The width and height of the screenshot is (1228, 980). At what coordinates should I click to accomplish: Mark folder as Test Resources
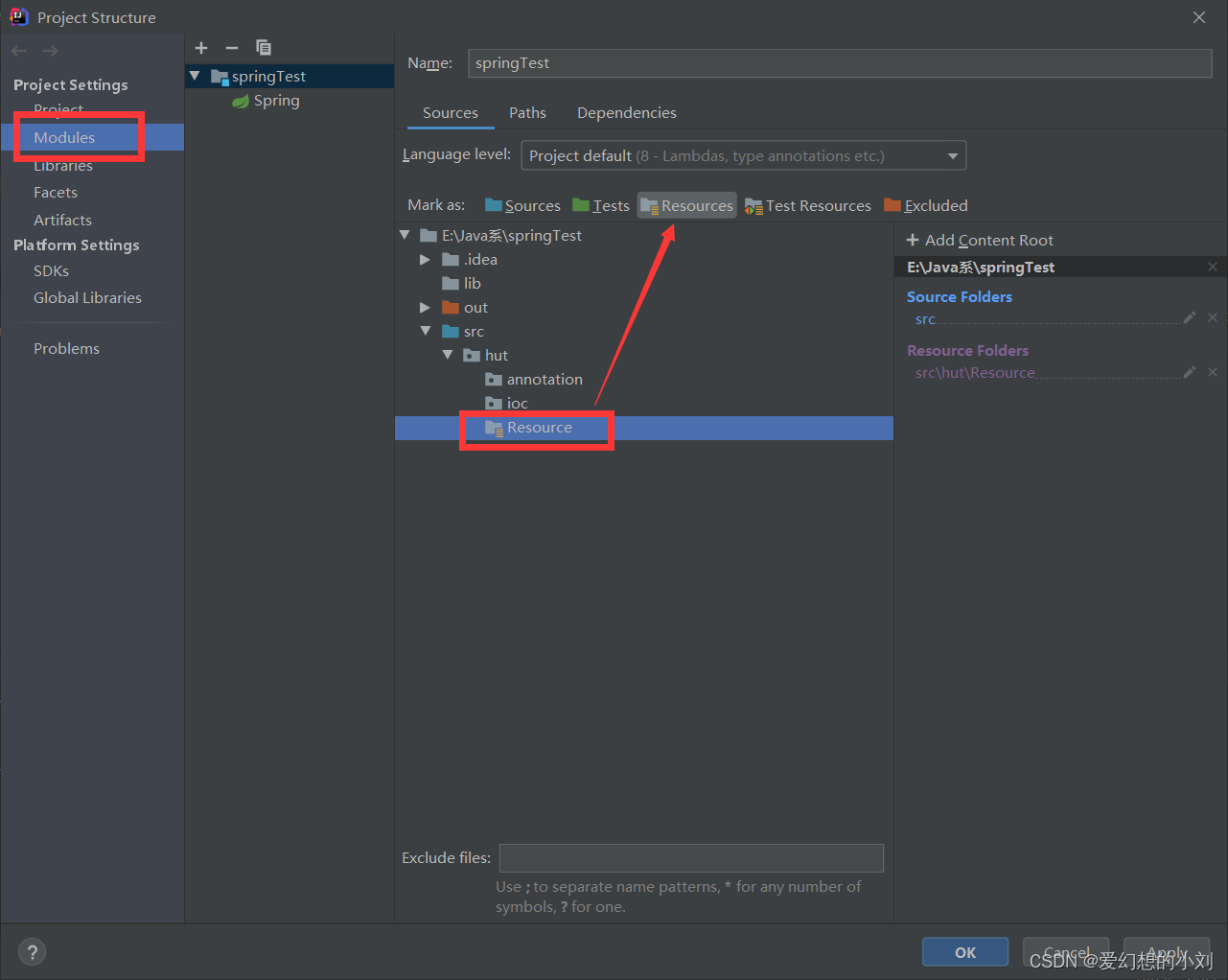click(808, 205)
